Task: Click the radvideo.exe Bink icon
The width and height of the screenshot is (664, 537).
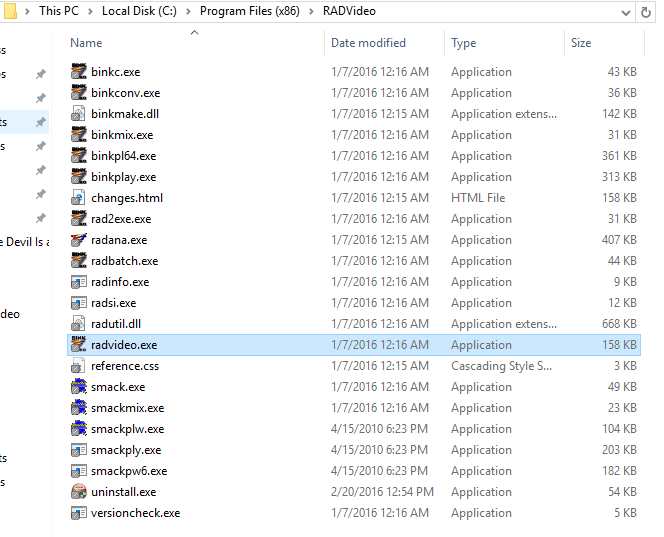Action: [x=79, y=345]
